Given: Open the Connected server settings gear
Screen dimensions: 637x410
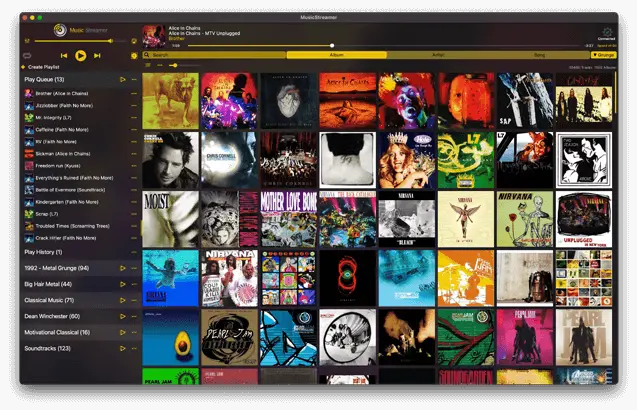Looking at the screenshot, I should [x=607, y=32].
